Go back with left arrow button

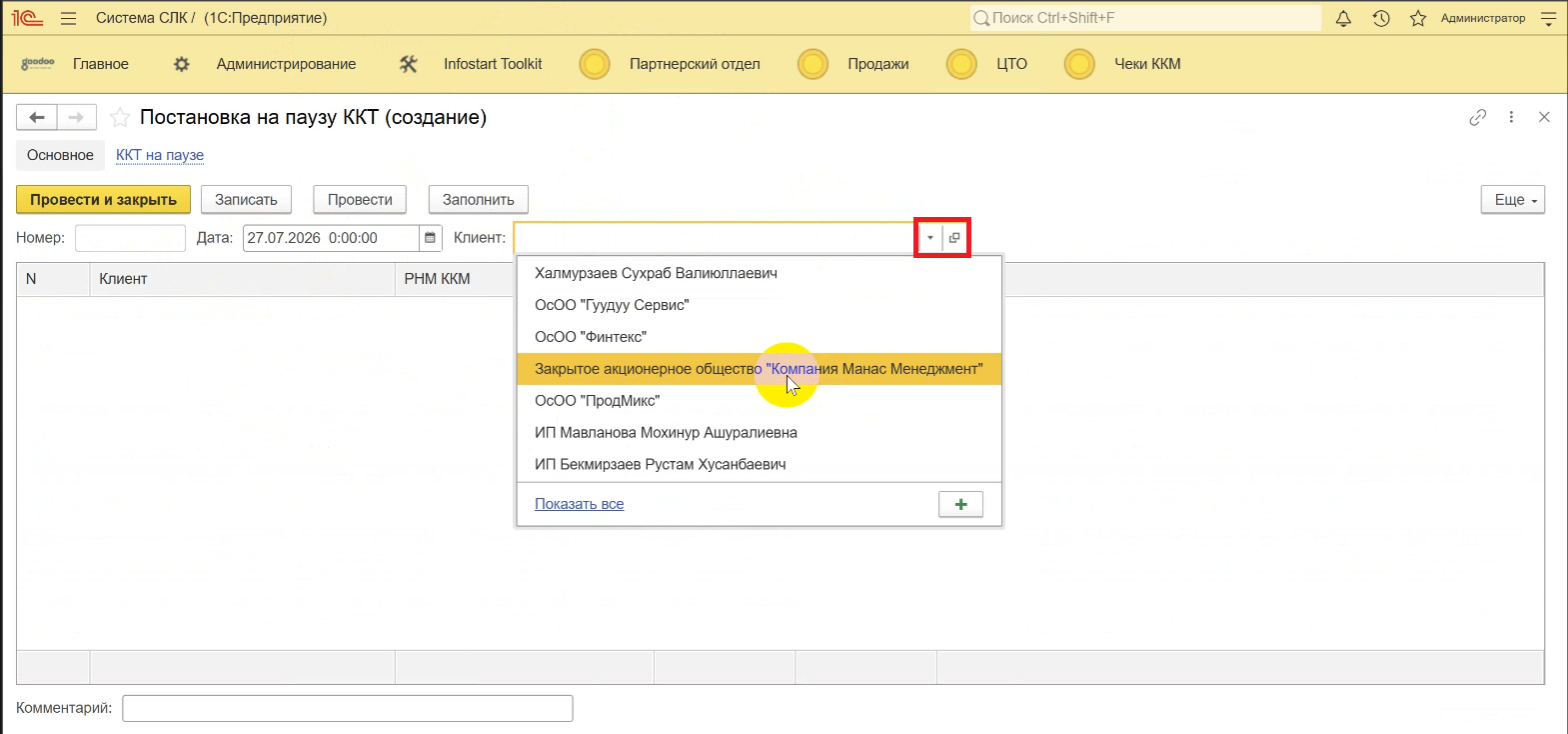(37, 117)
